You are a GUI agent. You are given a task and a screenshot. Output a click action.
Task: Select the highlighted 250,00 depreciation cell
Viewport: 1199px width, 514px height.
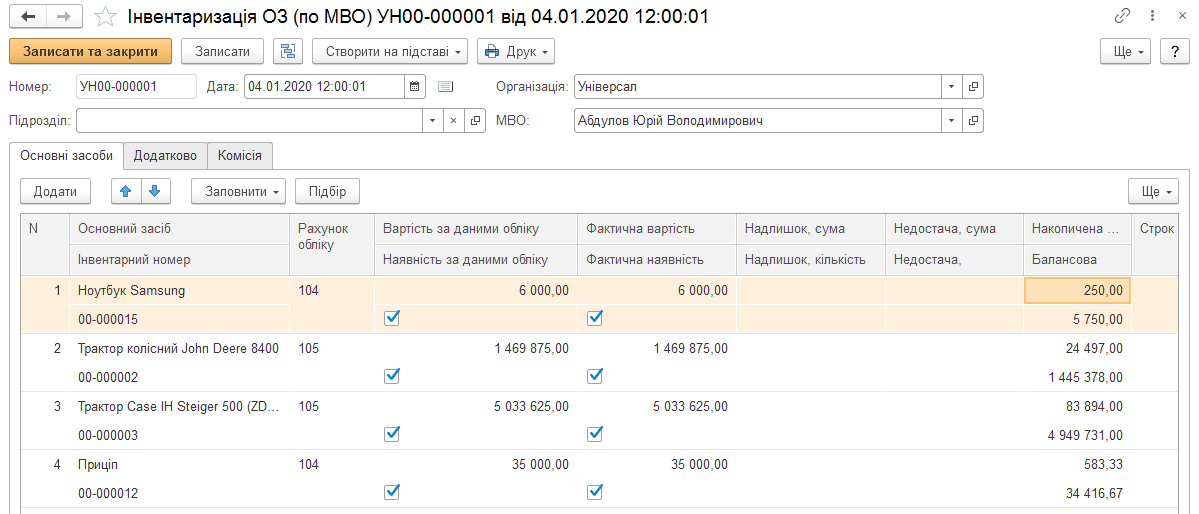1077,290
